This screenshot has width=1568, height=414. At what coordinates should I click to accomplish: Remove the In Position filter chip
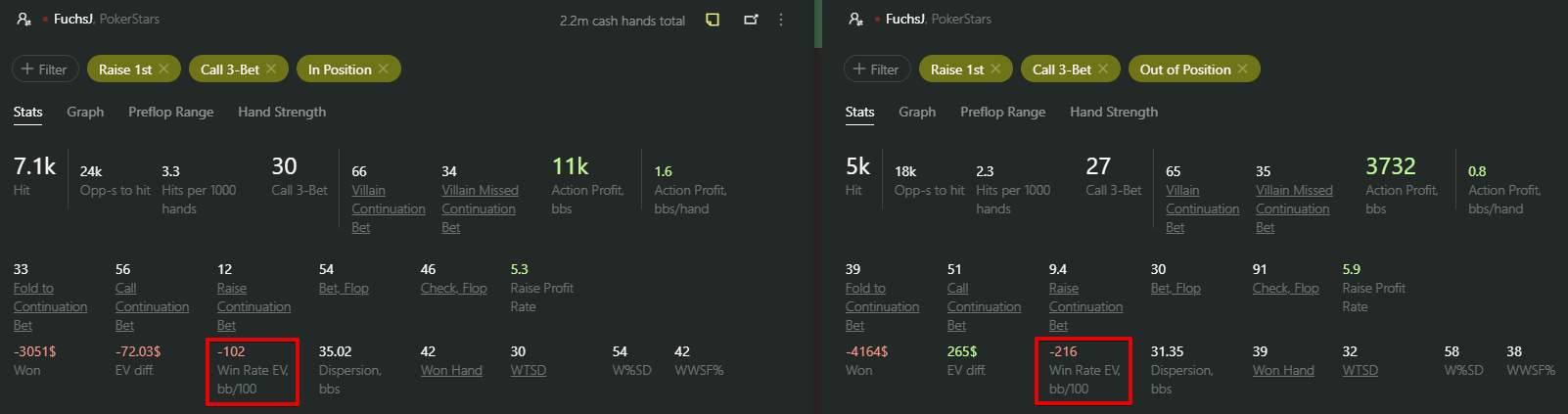click(x=384, y=69)
